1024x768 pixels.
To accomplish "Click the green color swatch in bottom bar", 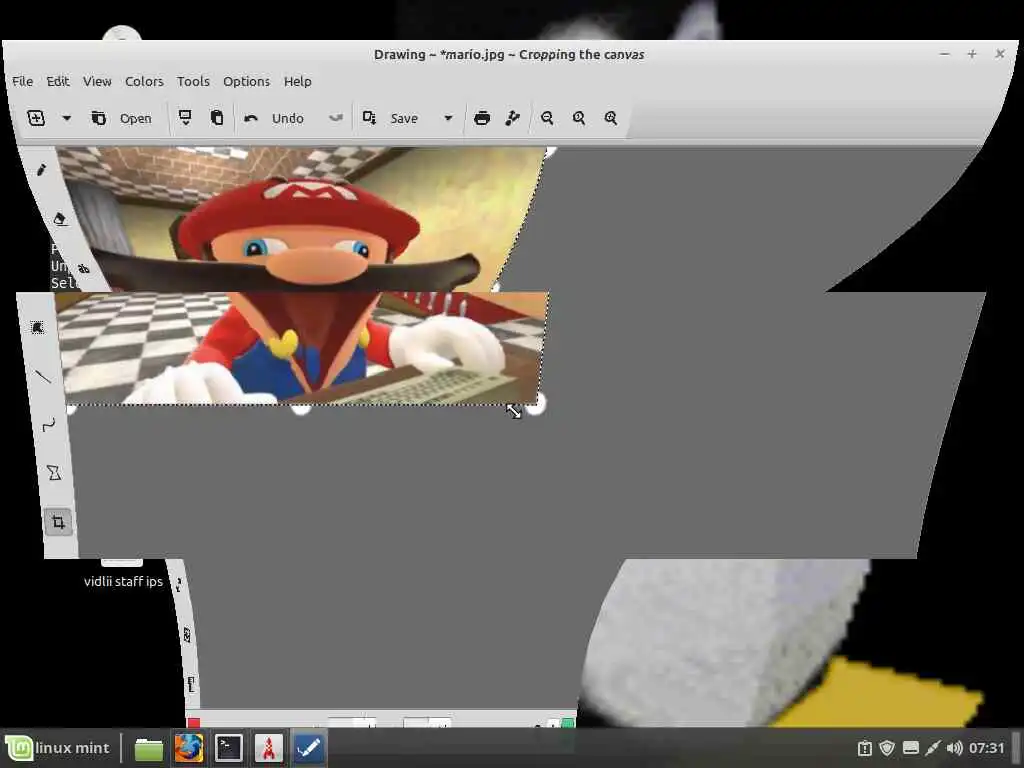I will click(x=568, y=722).
